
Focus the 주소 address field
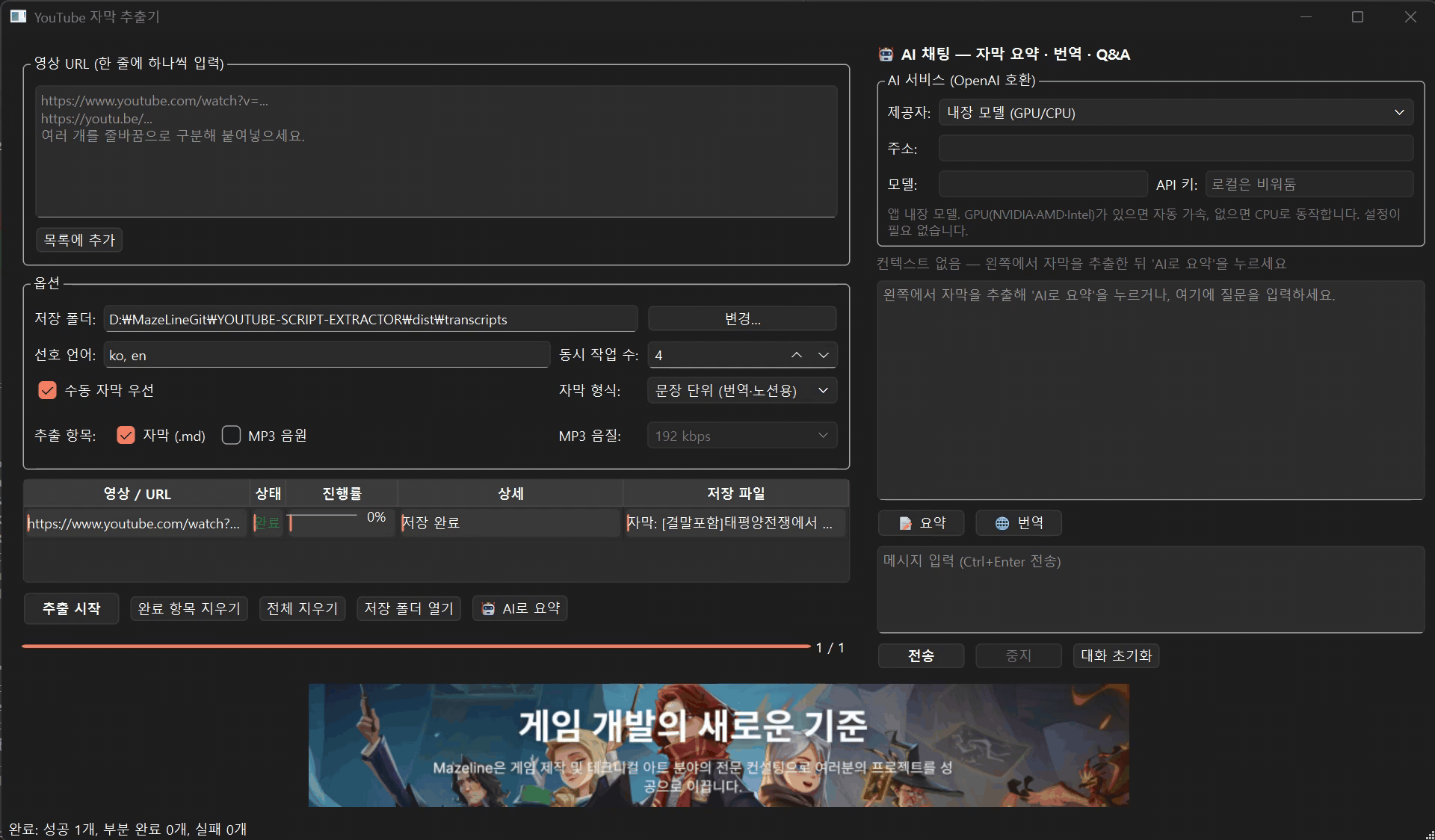coord(1176,148)
